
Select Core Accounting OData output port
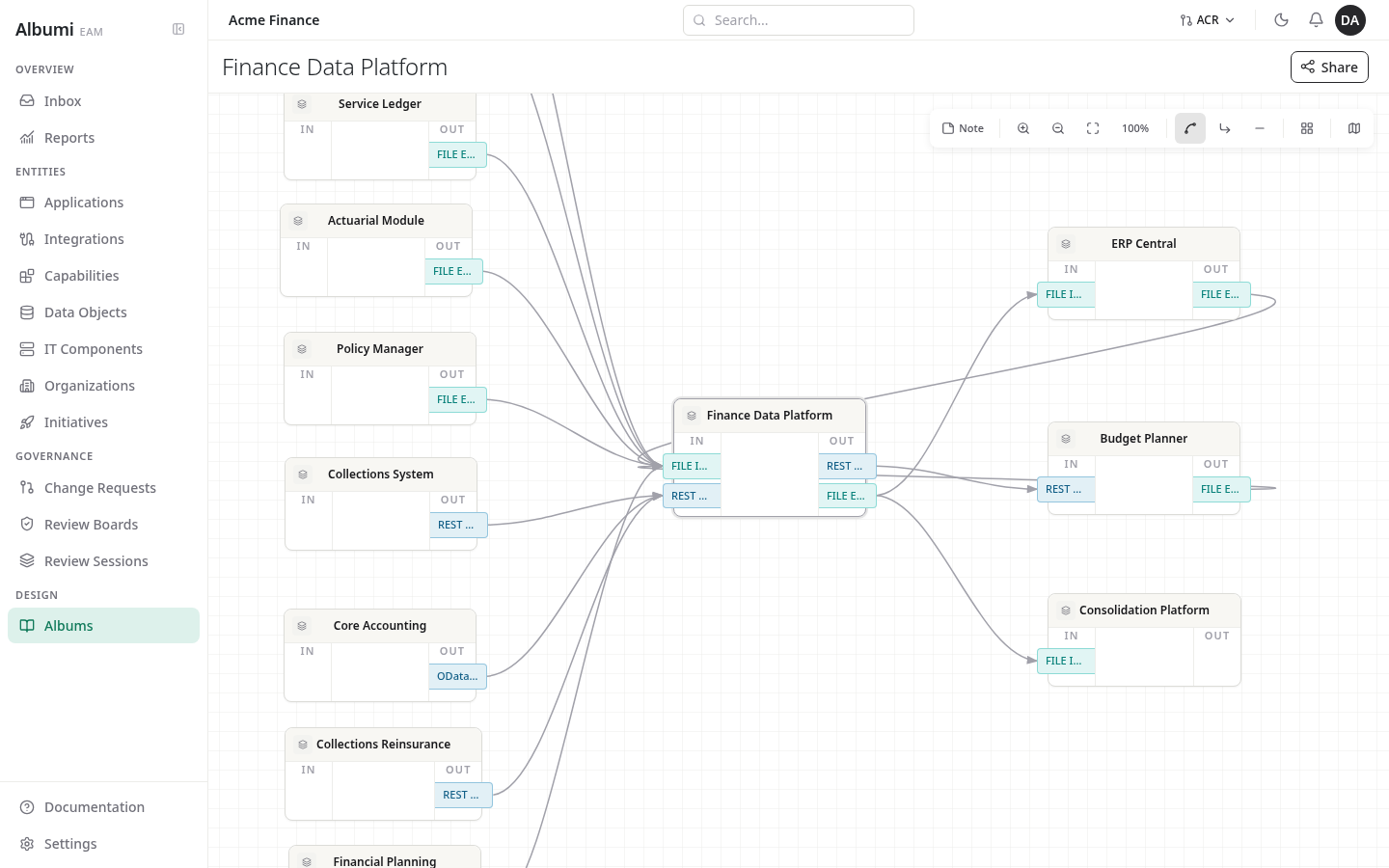[x=457, y=676]
